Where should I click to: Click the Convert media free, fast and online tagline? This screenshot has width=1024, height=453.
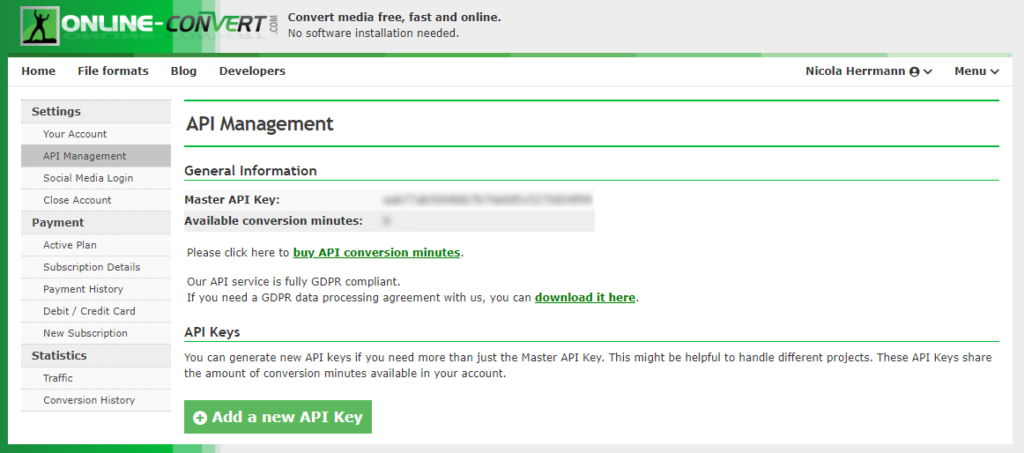coord(394,18)
